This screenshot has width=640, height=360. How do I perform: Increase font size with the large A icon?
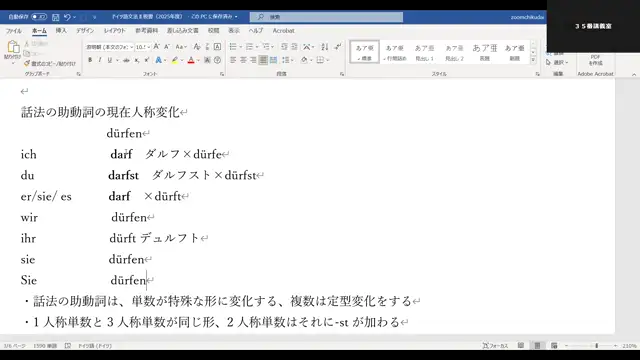pos(157,47)
